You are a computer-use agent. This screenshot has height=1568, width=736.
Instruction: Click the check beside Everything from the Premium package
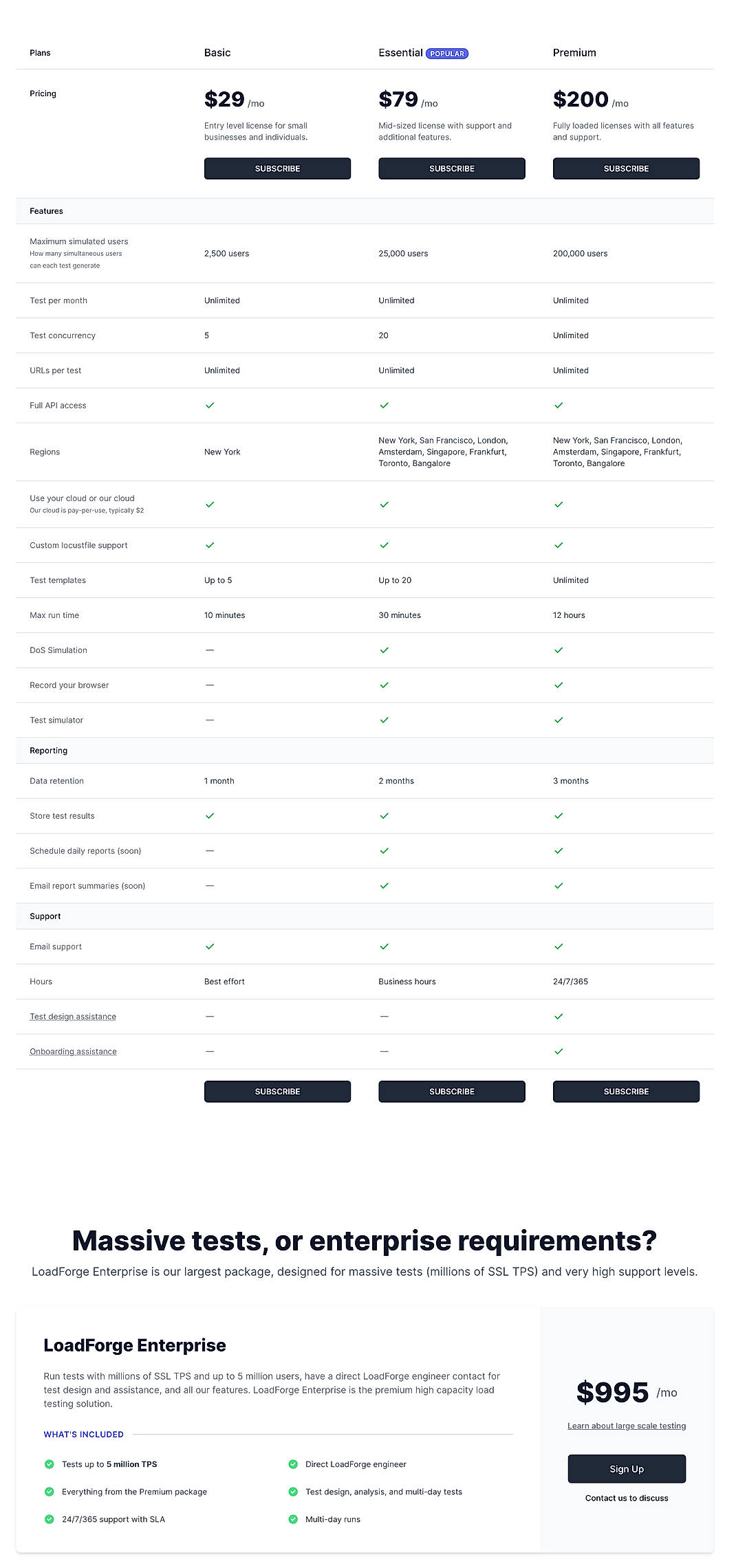coord(48,1492)
